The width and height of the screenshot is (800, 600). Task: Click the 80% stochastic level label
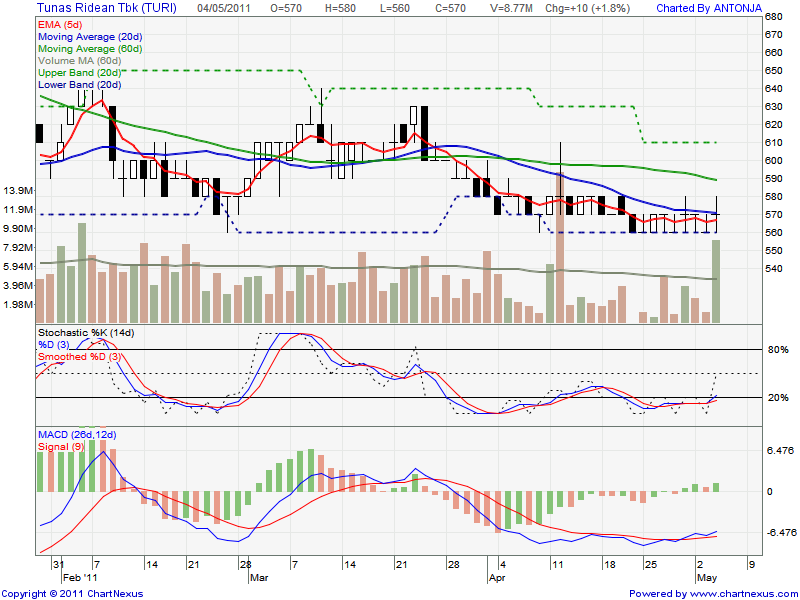tap(778, 349)
